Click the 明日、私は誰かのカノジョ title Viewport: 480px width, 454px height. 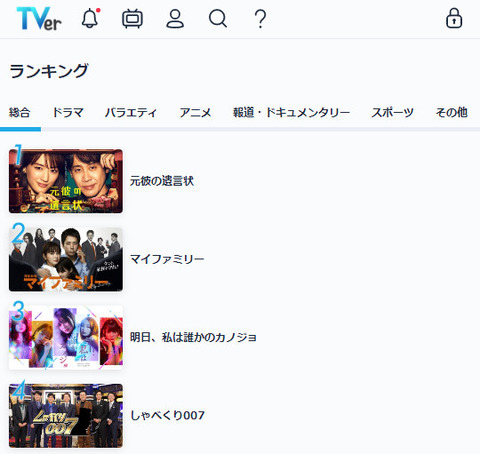[193, 337]
